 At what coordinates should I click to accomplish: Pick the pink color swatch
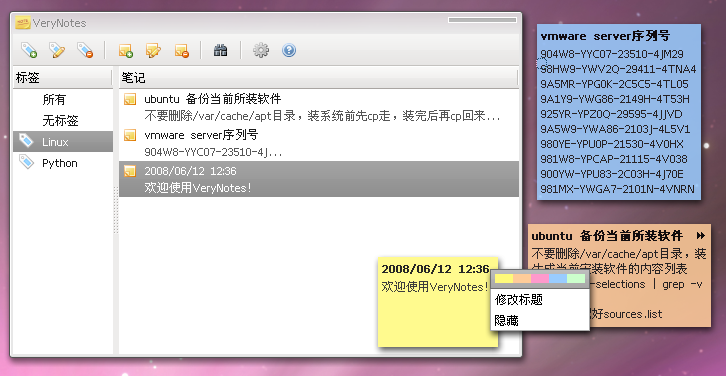point(540,279)
